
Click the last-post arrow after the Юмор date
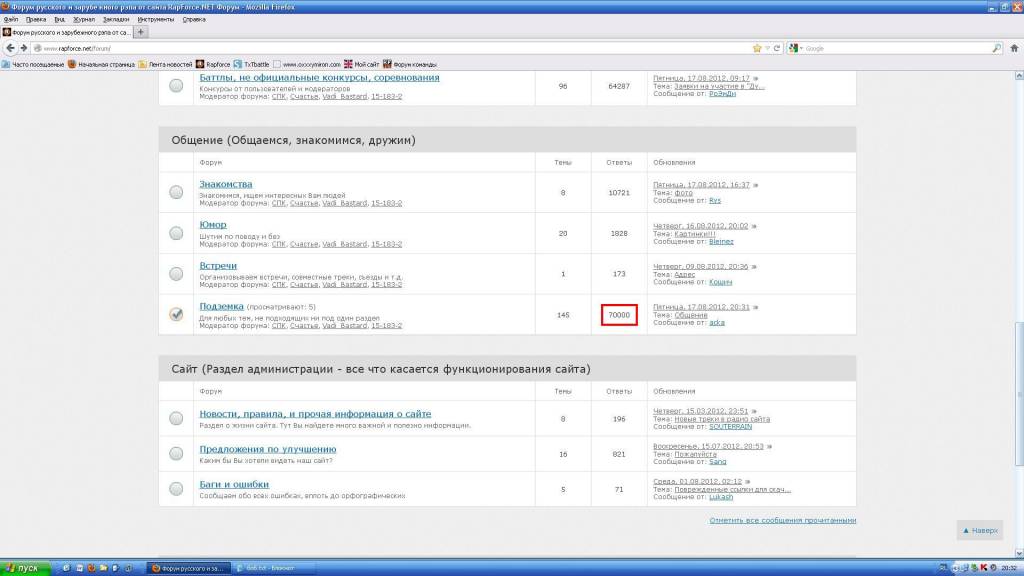[x=754, y=226]
